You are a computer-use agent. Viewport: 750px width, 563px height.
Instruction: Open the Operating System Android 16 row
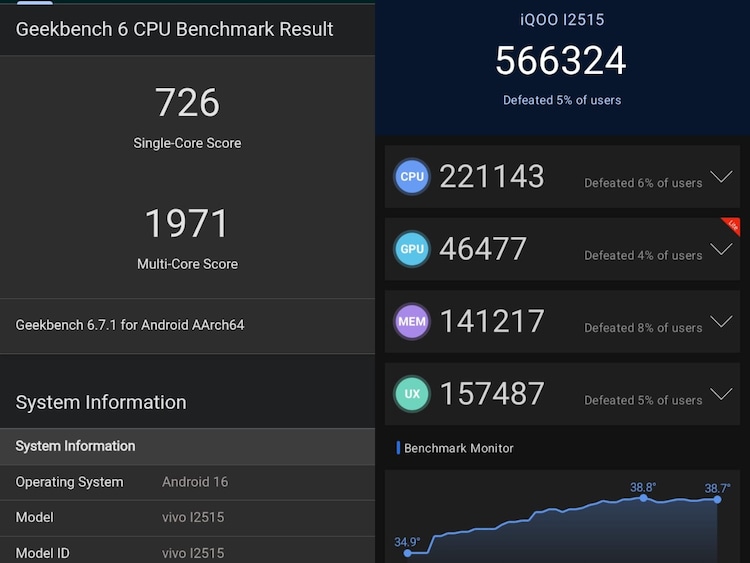188,482
